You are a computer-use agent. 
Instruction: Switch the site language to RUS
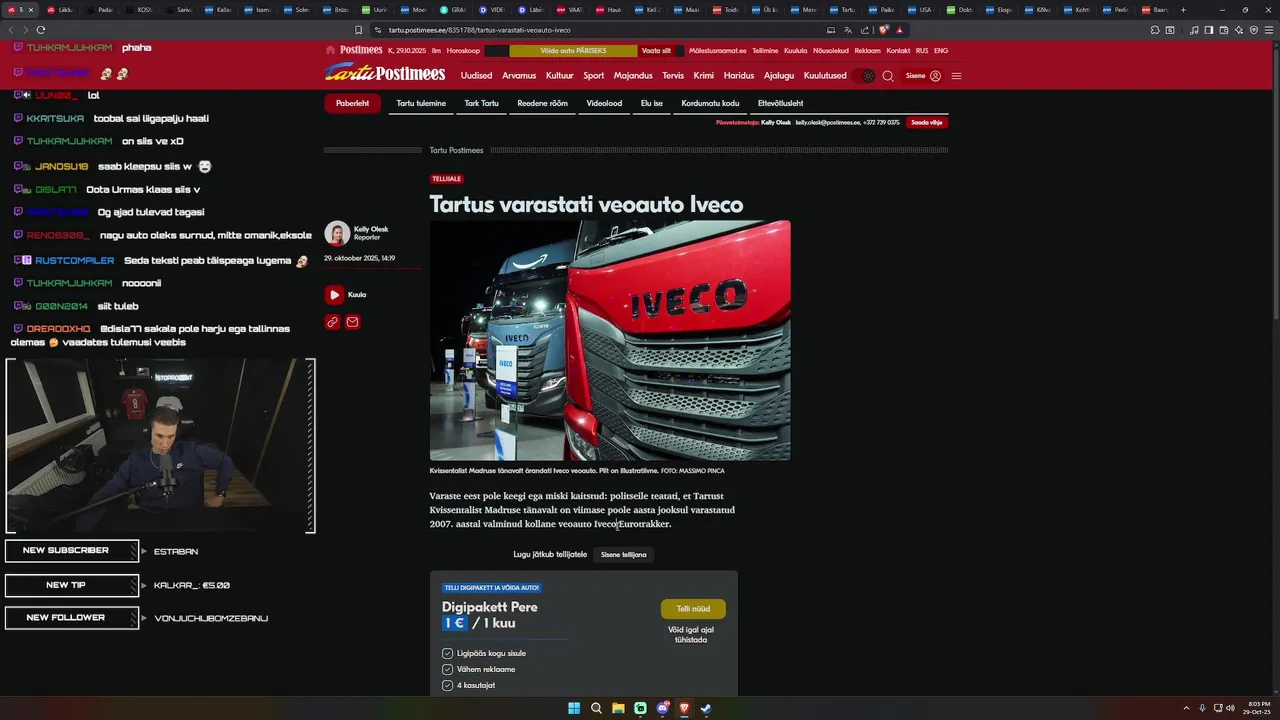922,50
